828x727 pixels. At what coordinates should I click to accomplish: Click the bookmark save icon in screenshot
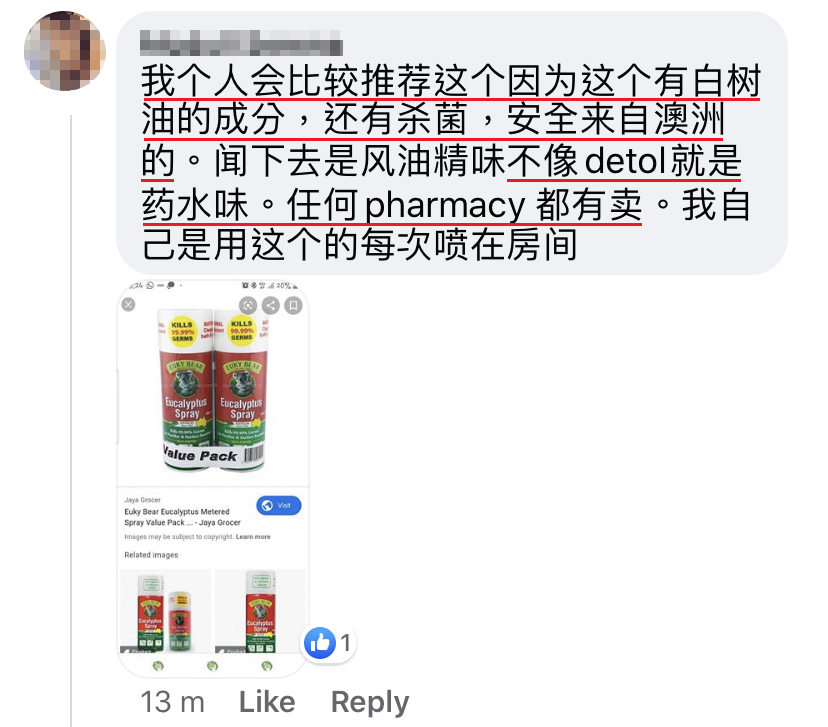pyautogui.click(x=294, y=305)
